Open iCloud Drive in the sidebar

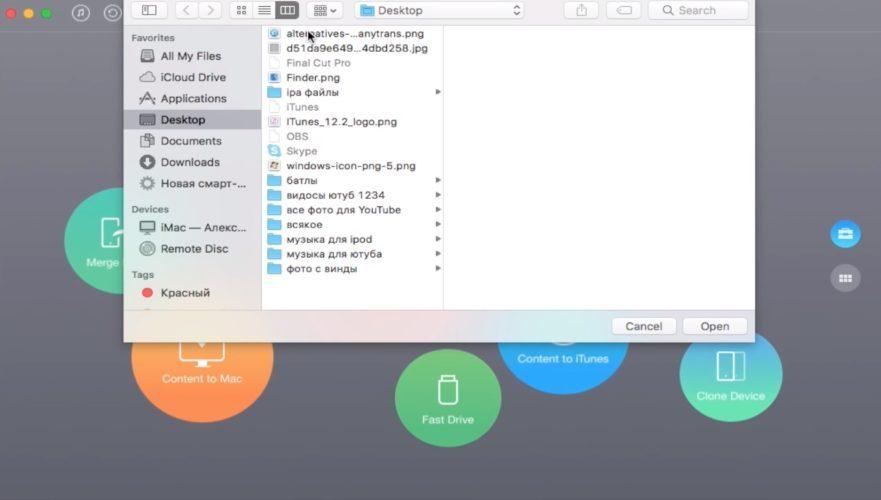click(x=193, y=77)
